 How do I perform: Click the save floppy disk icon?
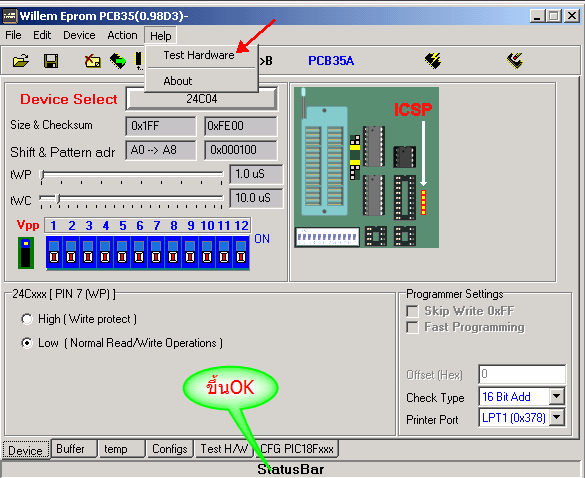click(51, 61)
